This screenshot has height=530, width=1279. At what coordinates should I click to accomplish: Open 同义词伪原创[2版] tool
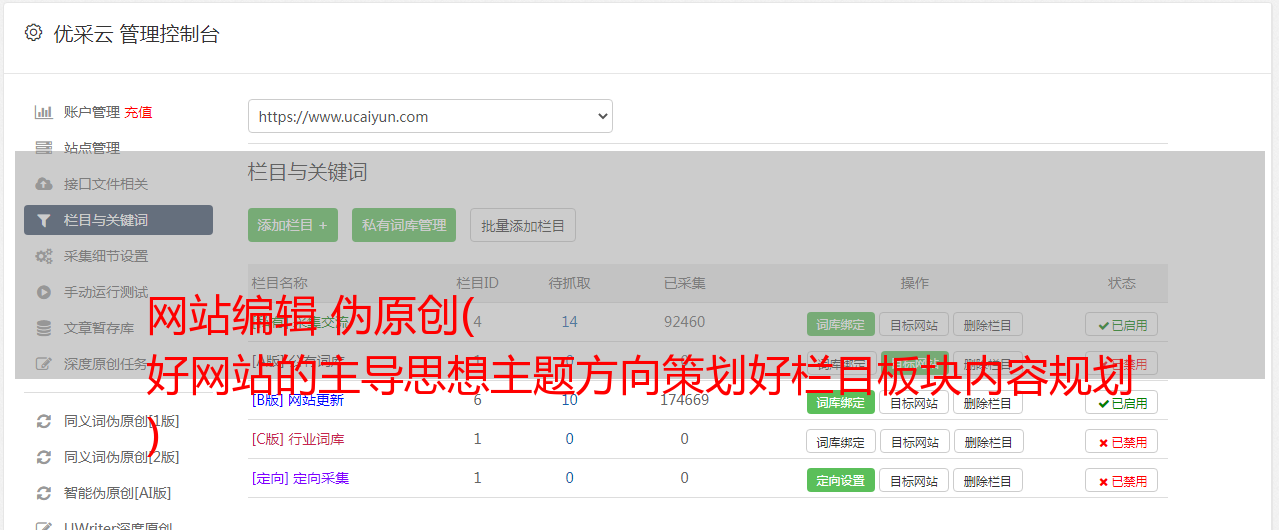pyautogui.click(x=122, y=457)
